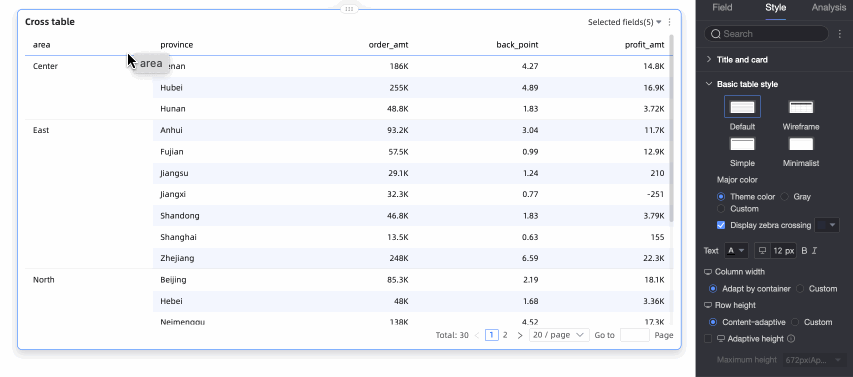Choose Custom major color option

721,208
